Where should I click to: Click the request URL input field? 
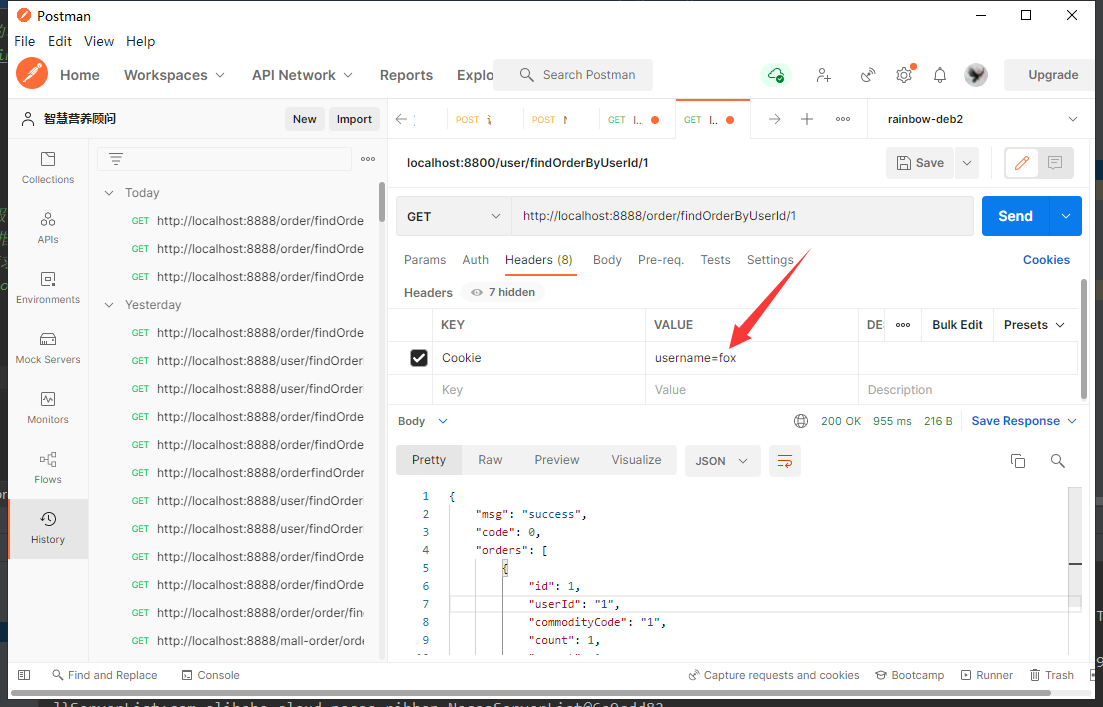pyautogui.click(x=742, y=216)
